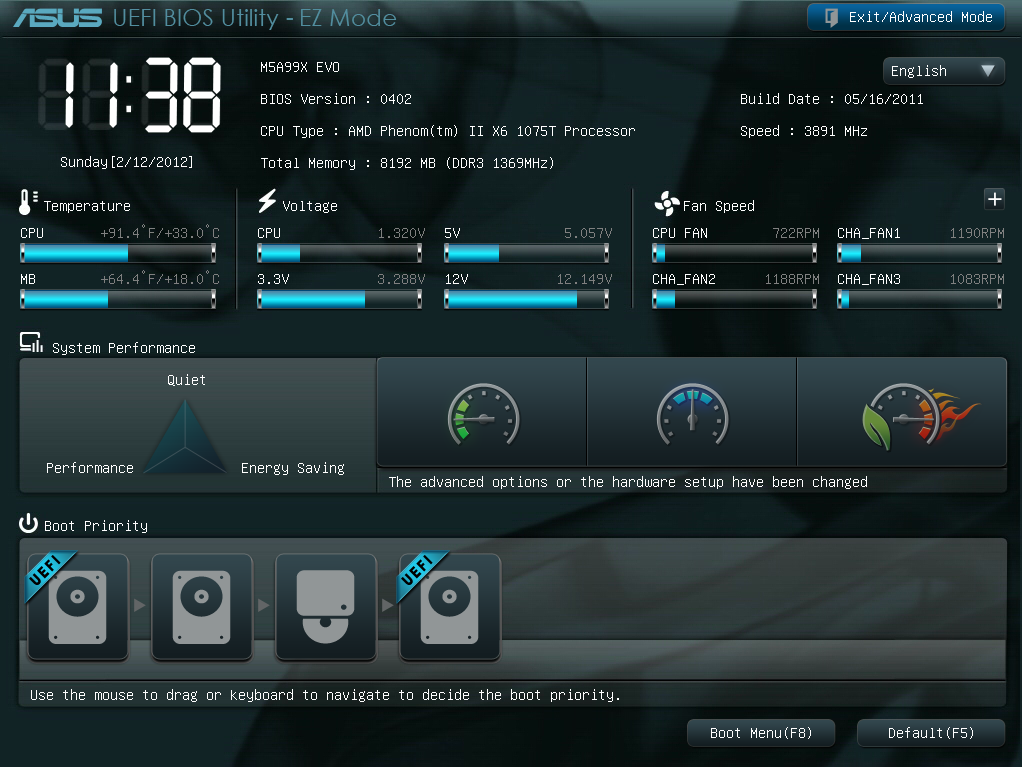Image resolution: width=1022 pixels, height=767 pixels.
Task: Click the optical drive boot device
Action: [325, 607]
